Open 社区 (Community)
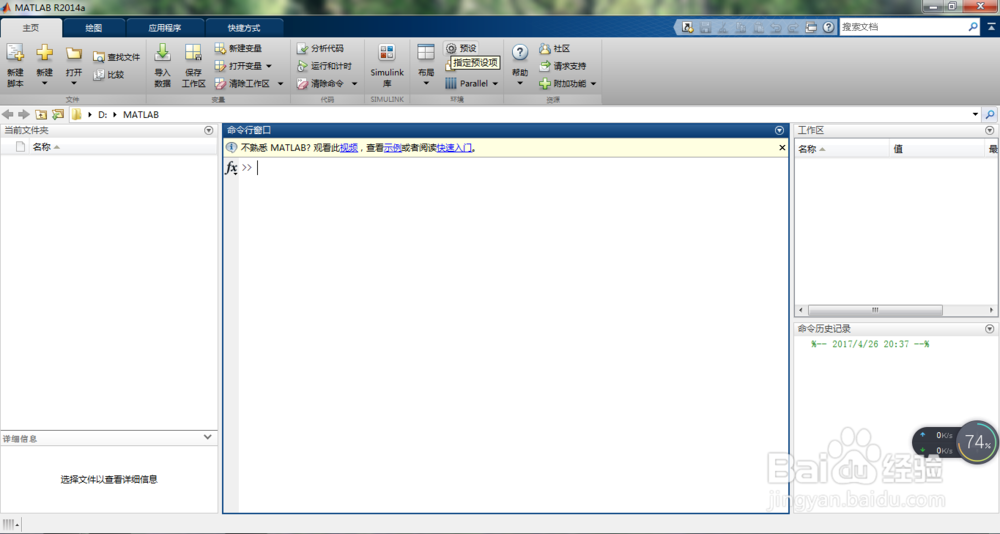This screenshot has width=1000, height=534. click(554, 48)
